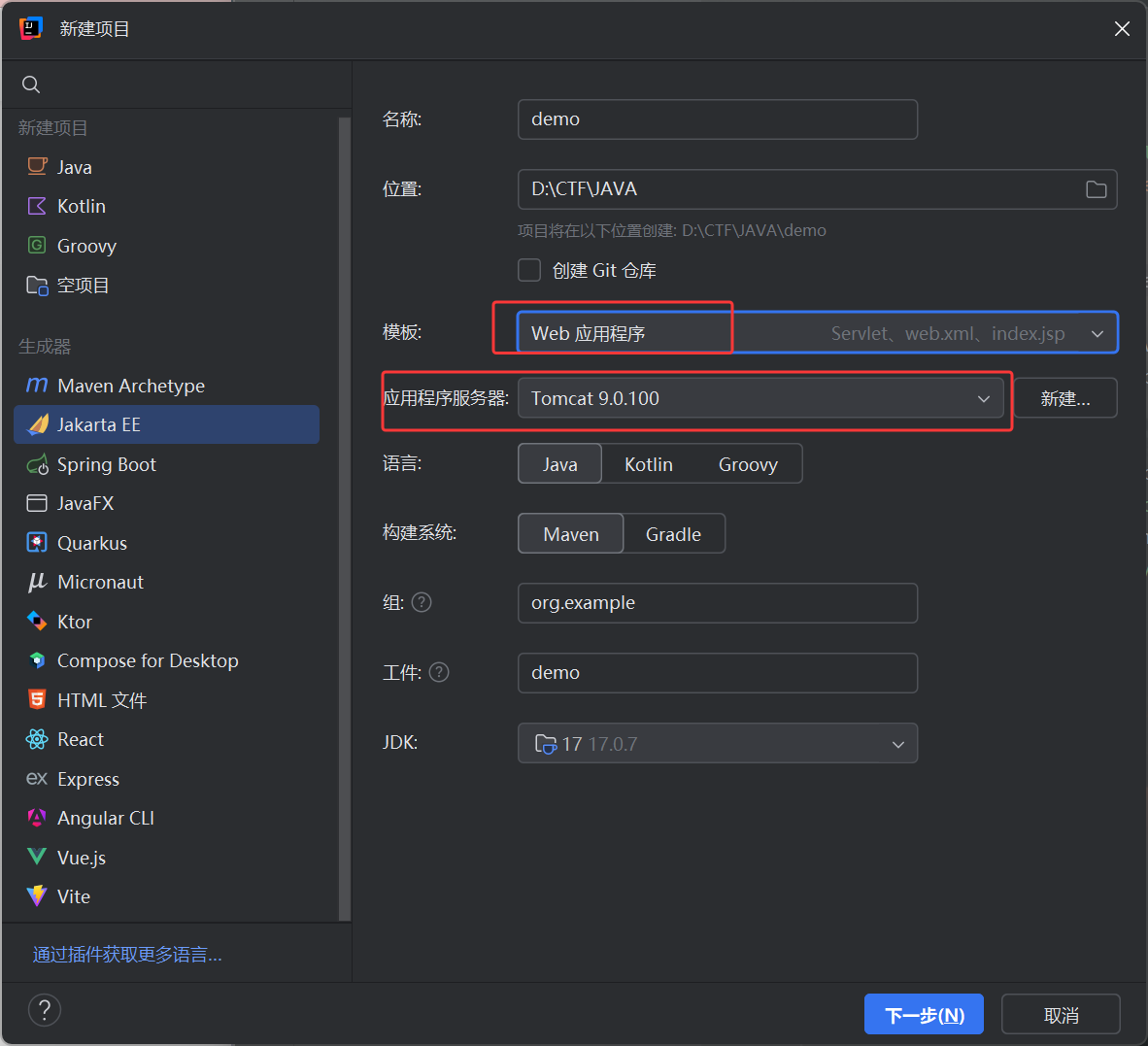Open help for the 组 field
Image resolution: width=1148 pixels, height=1046 pixels.
(x=422, y=602)
